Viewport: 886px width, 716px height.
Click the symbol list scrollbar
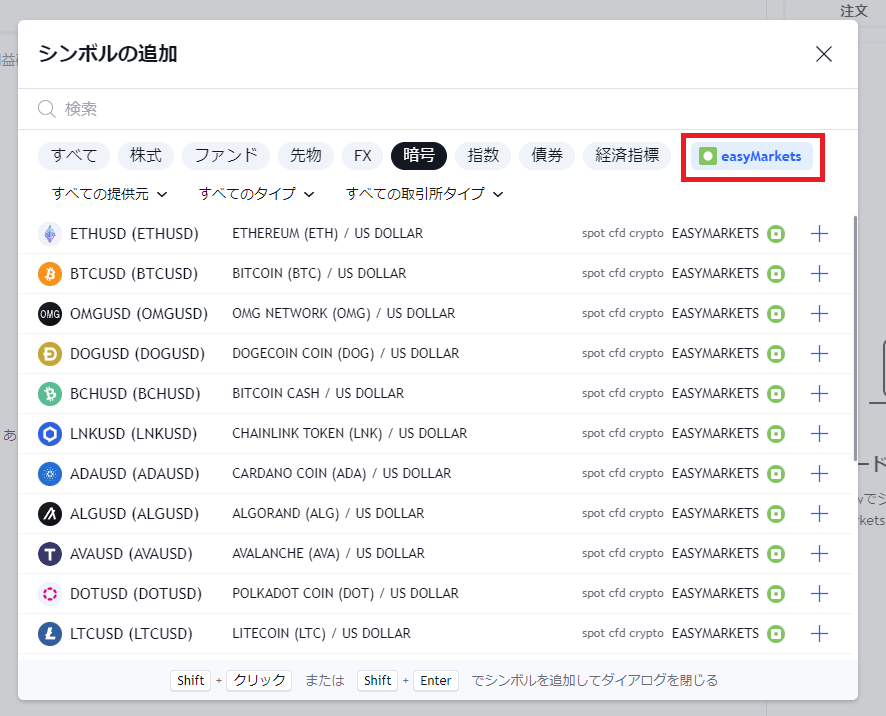click(x=855, y=338)
